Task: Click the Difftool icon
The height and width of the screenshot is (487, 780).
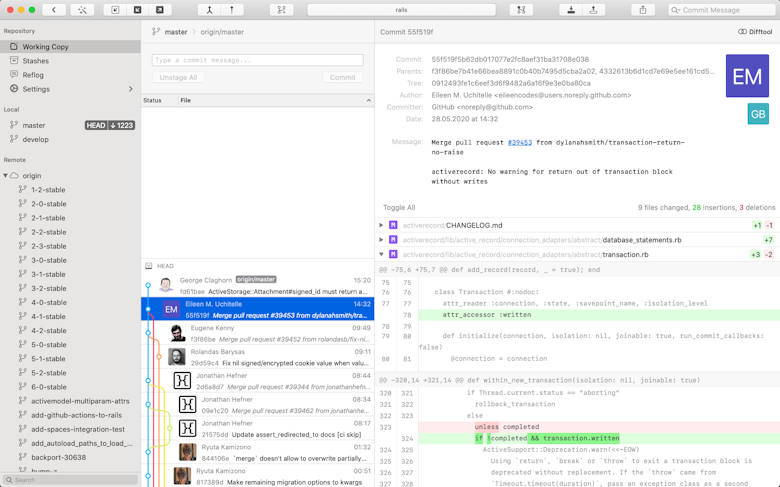Action: click(x=742, y=31)
